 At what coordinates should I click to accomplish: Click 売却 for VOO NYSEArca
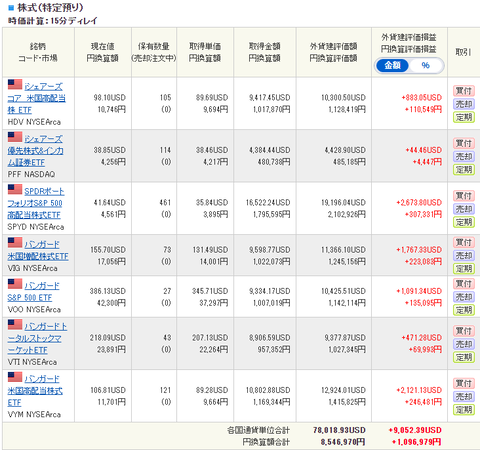click(x=463, y=297)
